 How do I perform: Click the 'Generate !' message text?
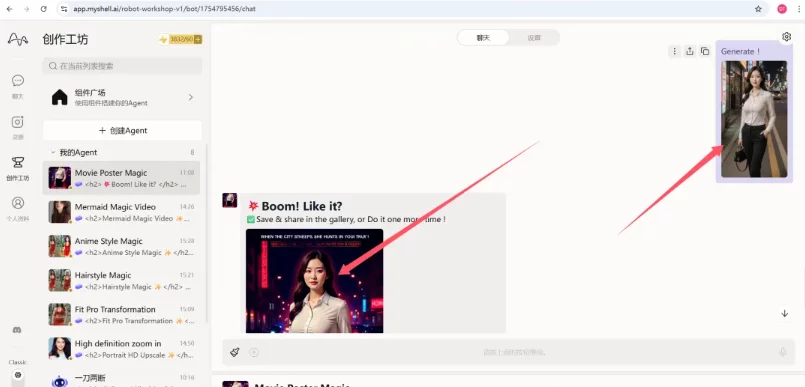(740, 51)
